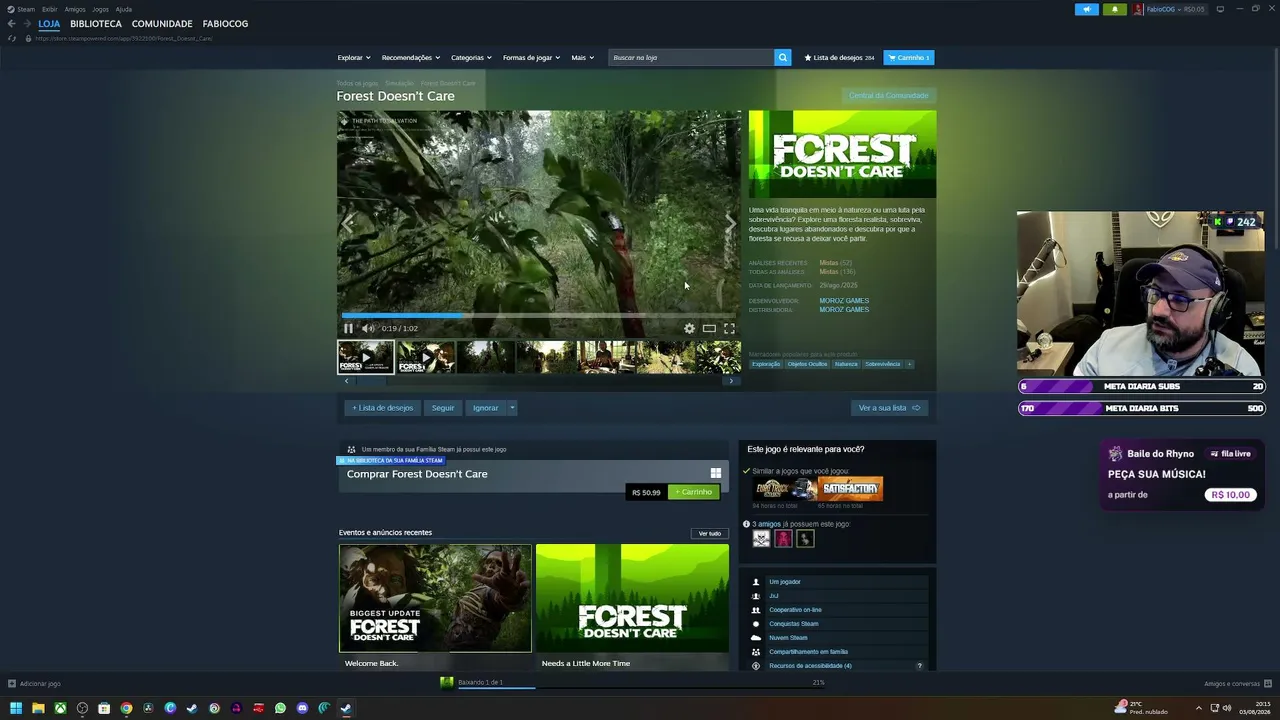Seek along the trailer progress bar
The image size is (1280, 720).
click(539, 315)
